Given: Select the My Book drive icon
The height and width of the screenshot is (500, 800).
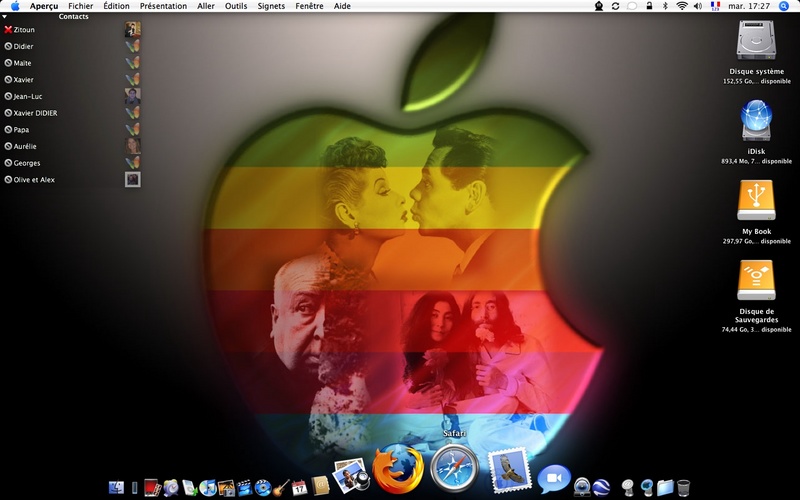Looking at the screenshot, I should coord(756,200).
